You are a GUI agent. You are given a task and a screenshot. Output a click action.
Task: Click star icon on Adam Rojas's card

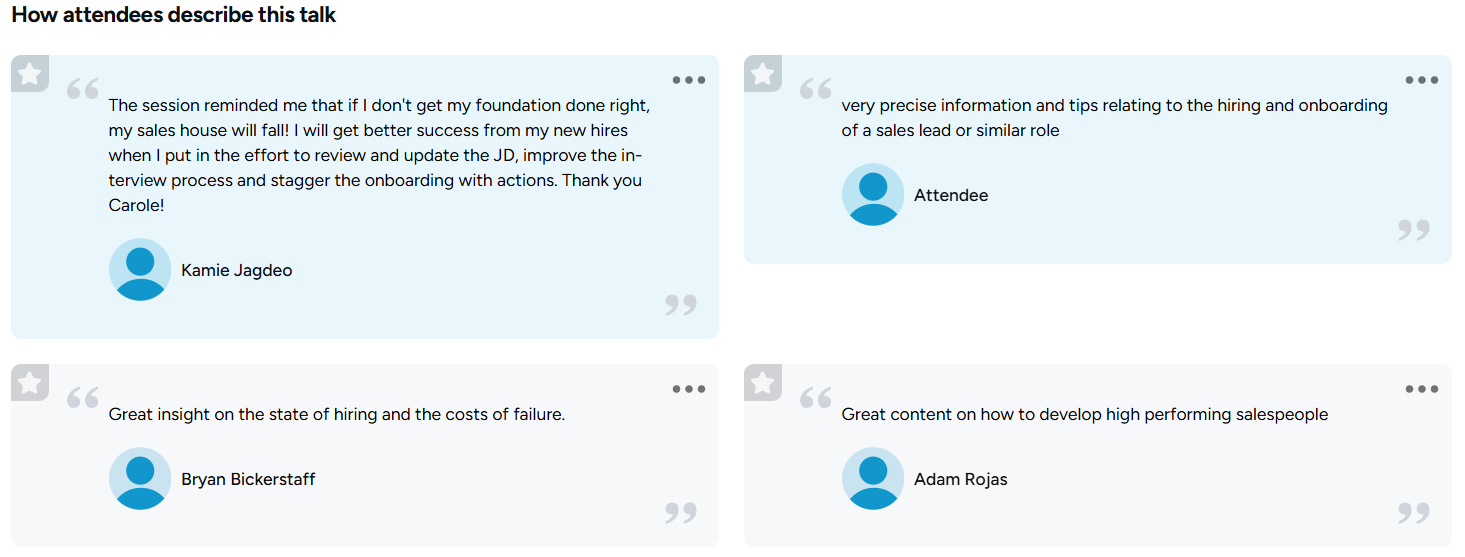point(763,382)
